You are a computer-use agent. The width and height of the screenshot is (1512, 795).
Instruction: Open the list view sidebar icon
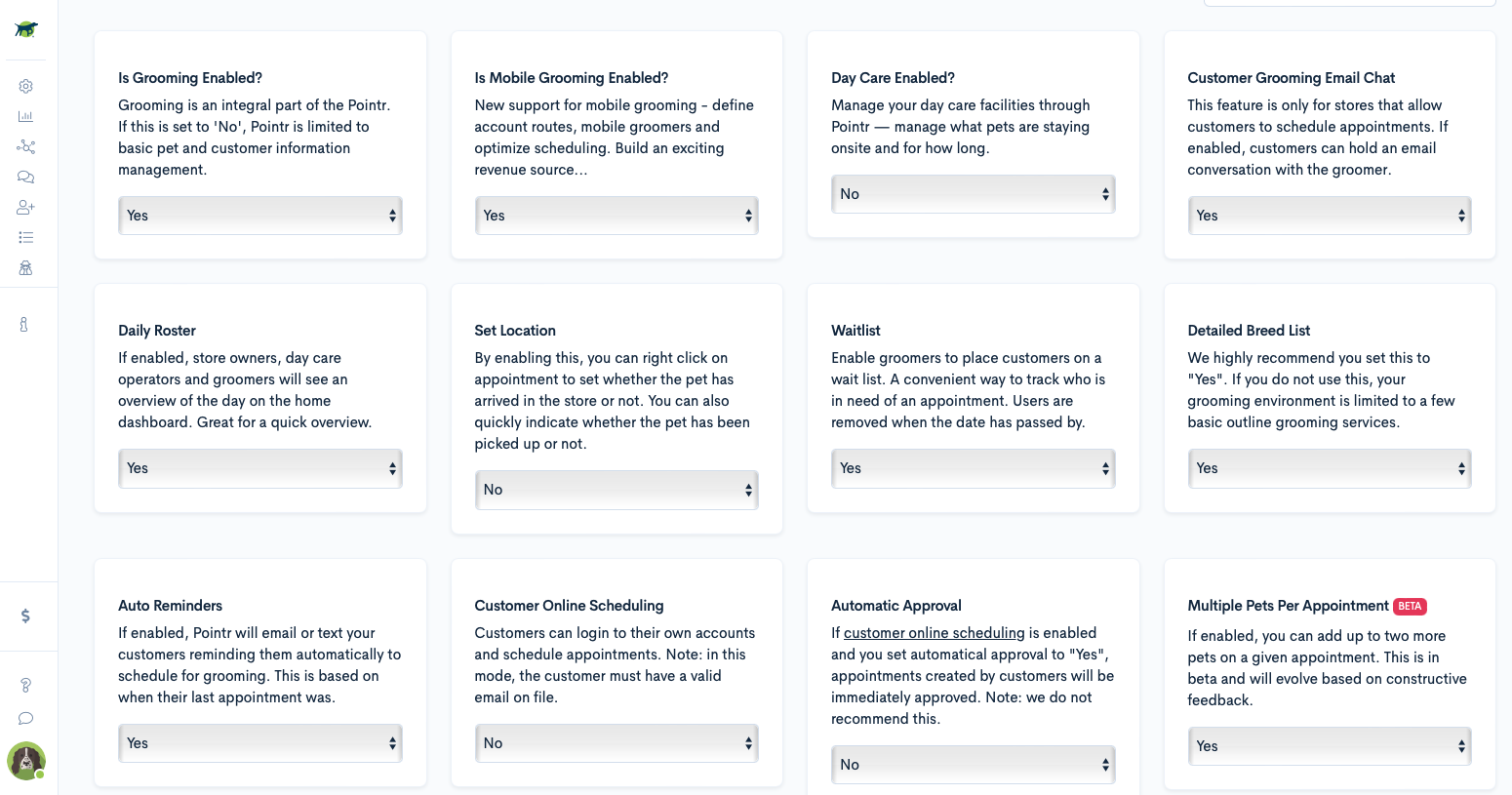(x=25, y=237)
